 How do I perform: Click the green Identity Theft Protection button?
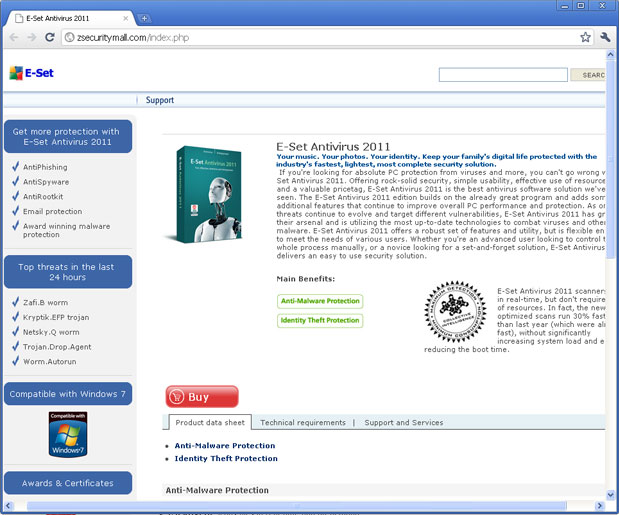point(320,320)
